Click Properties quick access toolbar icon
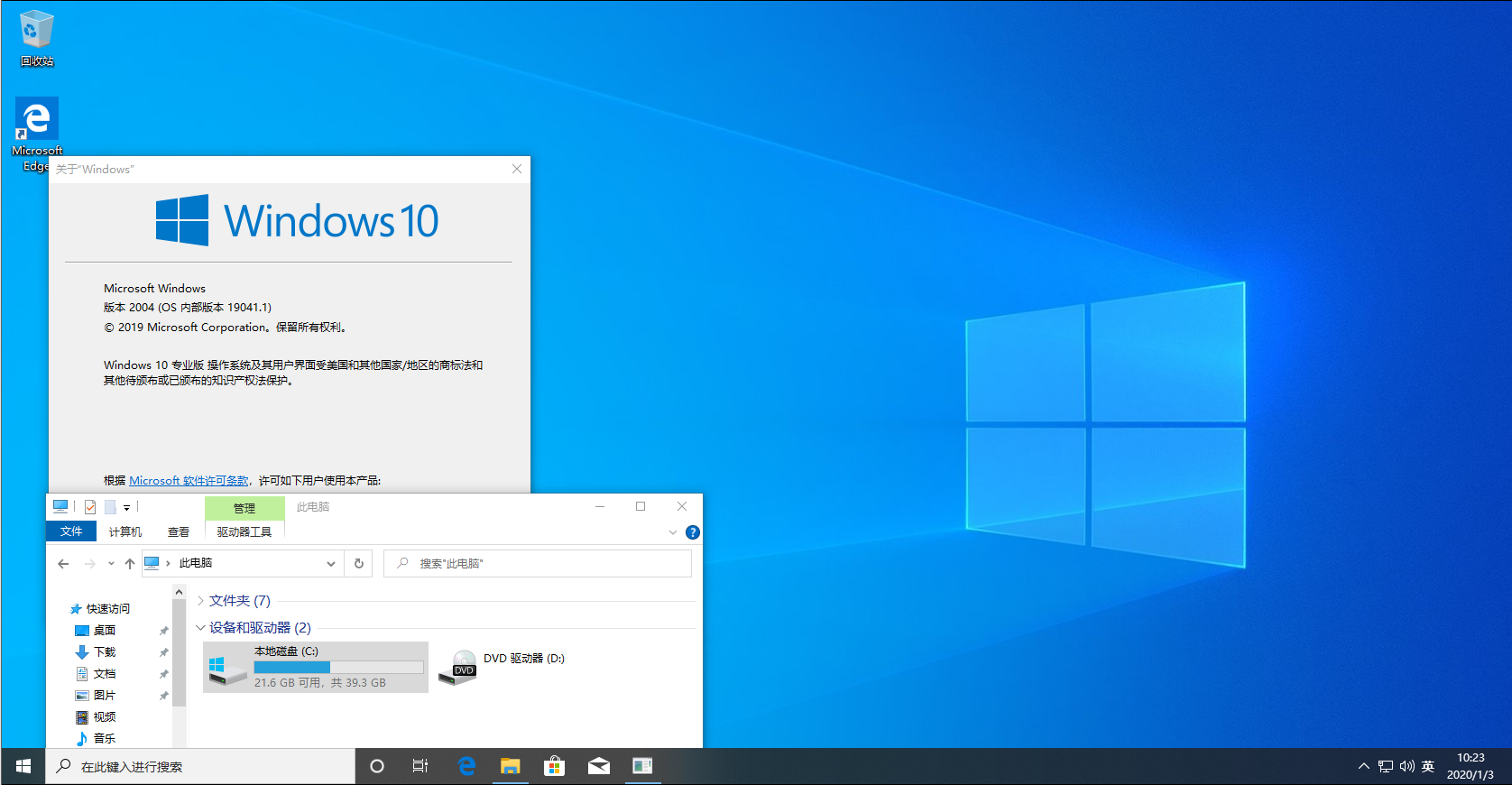Screen dimensions: 1512x785 click(90, 507)
